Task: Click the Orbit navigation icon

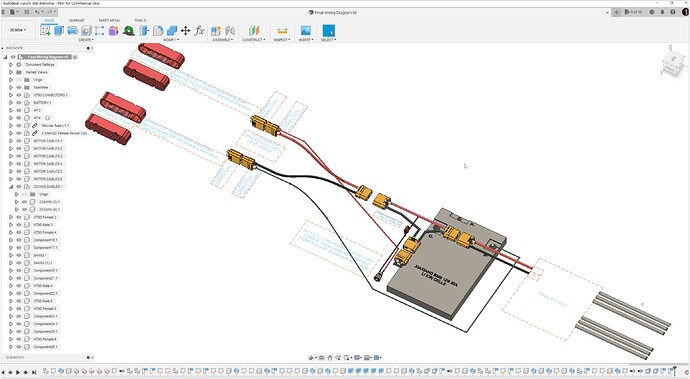Action: pyautogui.click(x=312, y=357)
